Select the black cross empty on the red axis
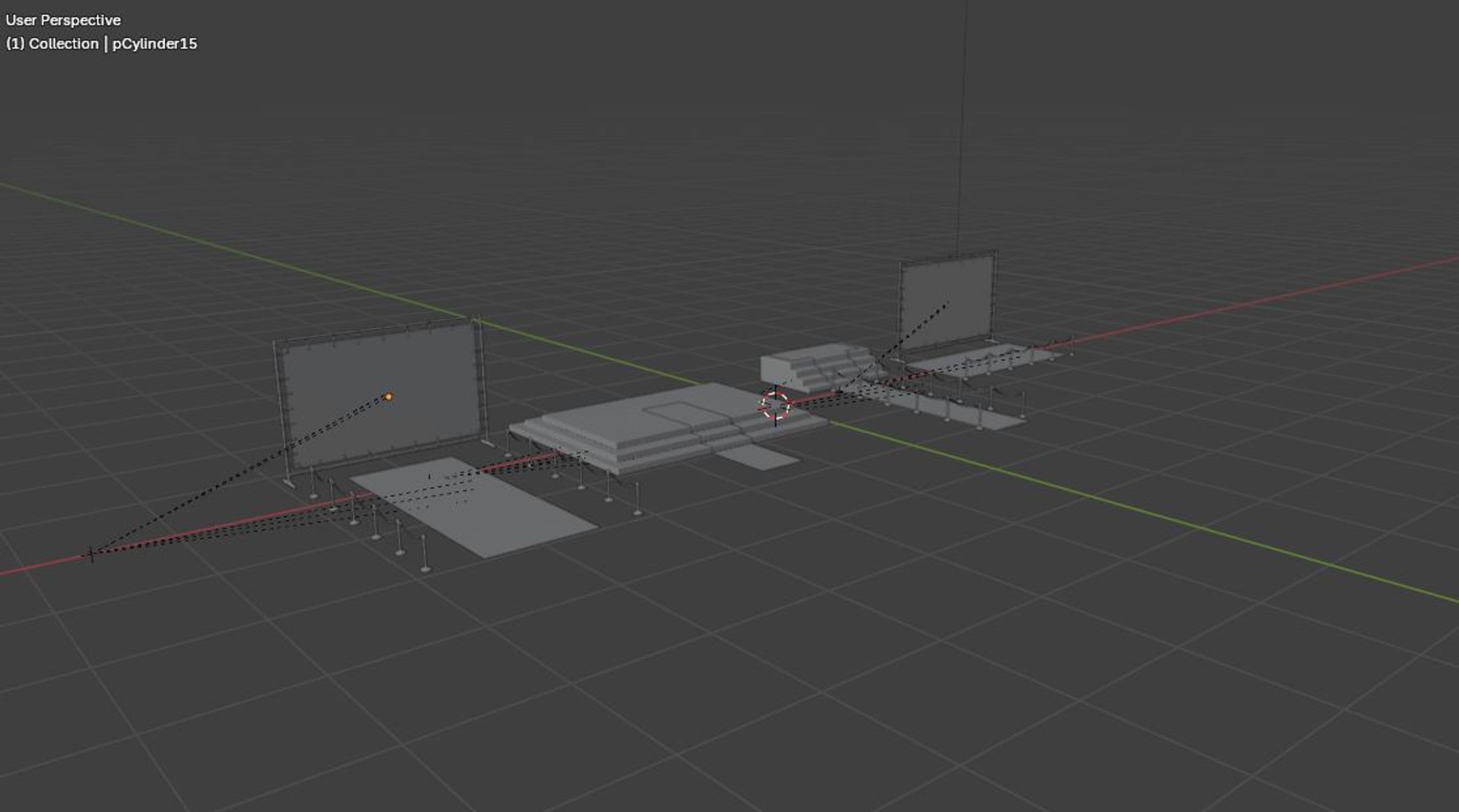The image size is (1459, 812). click(91, 554)
